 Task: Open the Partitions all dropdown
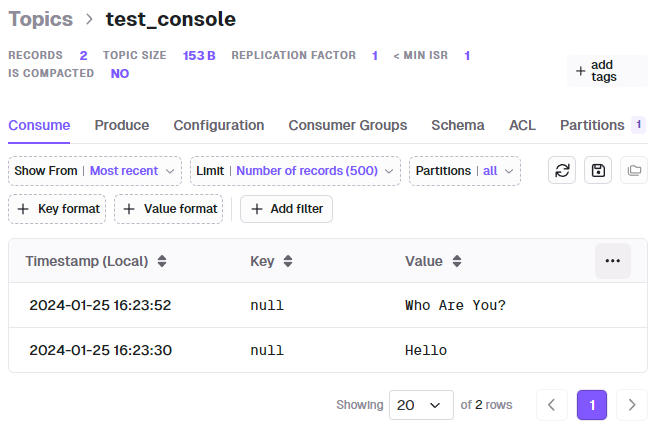coord(465,171)
